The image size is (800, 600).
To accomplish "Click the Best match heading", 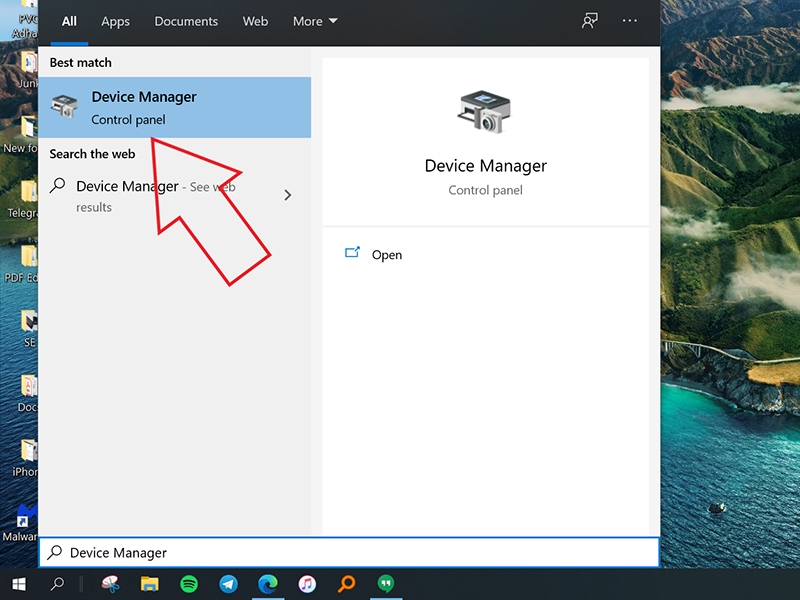I will click(x=81, y=63).
